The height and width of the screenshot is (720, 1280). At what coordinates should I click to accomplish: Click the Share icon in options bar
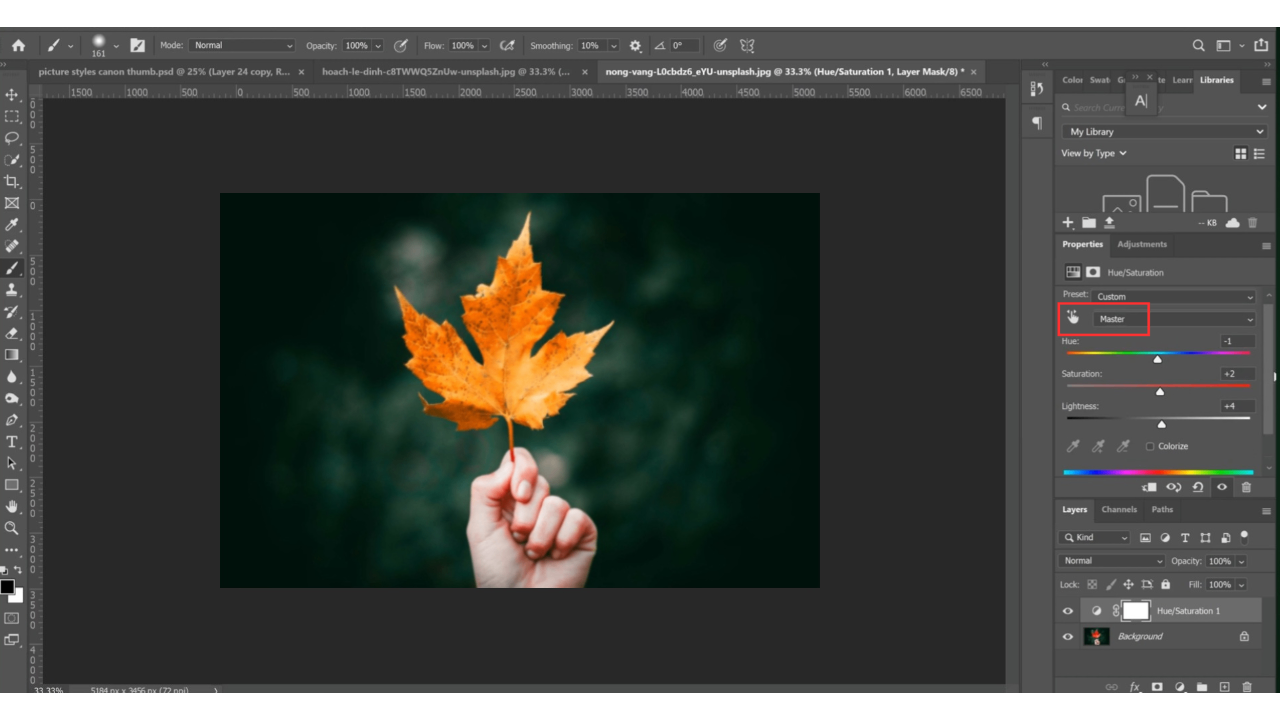click(x=1261, y=45)
